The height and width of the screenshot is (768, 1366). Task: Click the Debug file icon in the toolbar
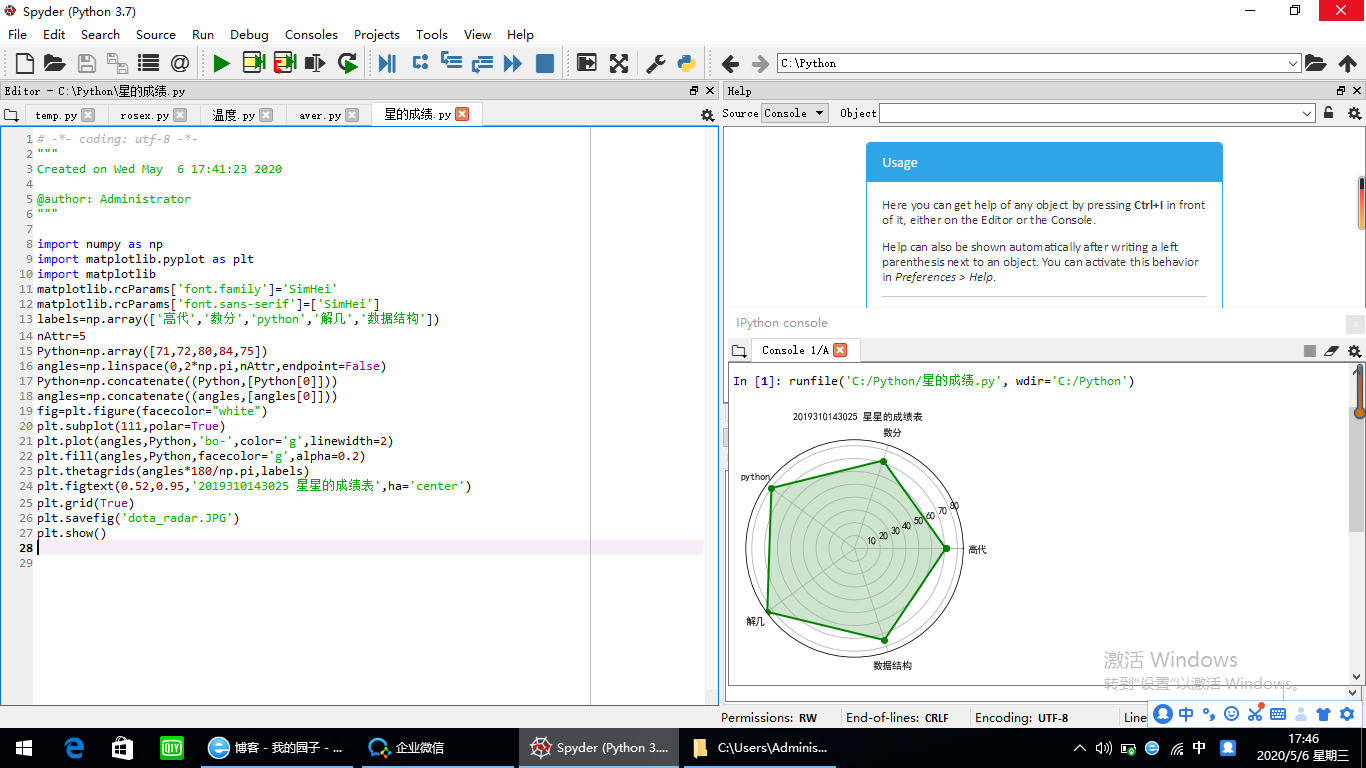tap(387, 63)
